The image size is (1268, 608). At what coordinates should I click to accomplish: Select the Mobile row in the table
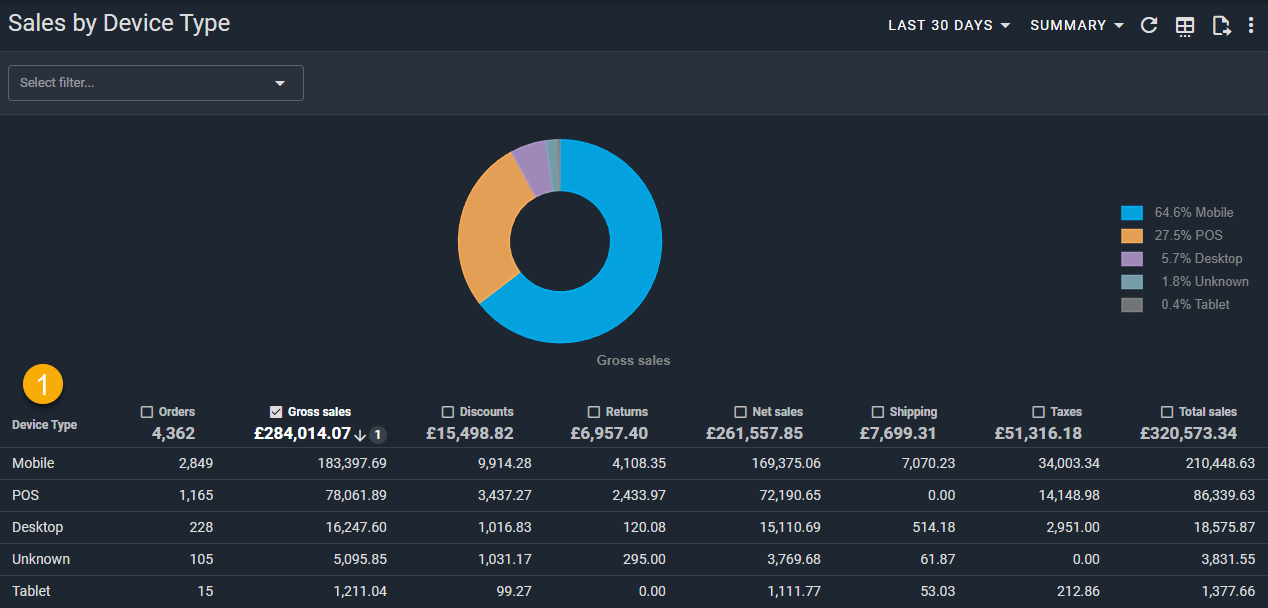pyautogui.click(x=33, y=464)
